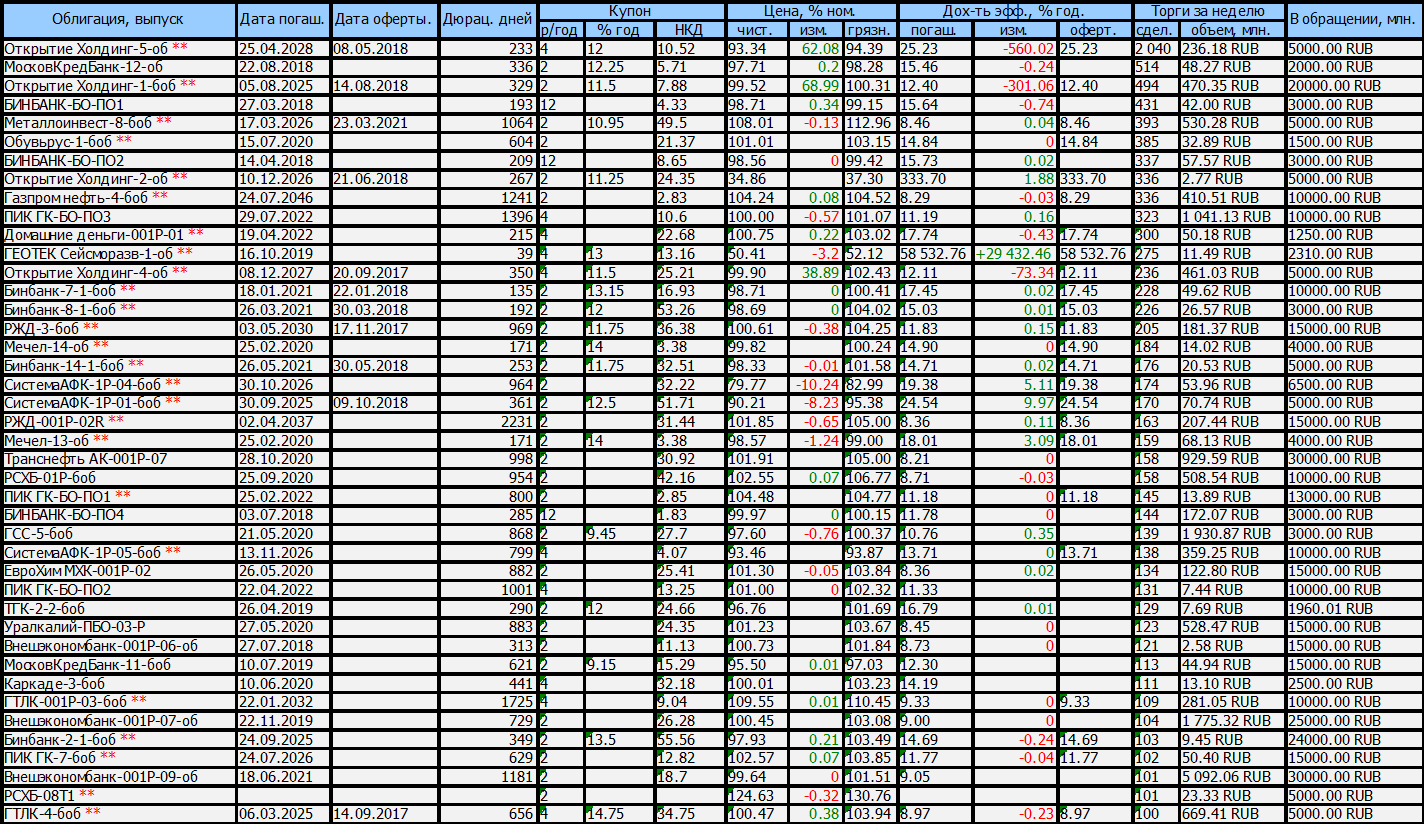Select the Торги за неделю header
Viewport: 1424px width, 824px height.
[x=1208, y=11]
